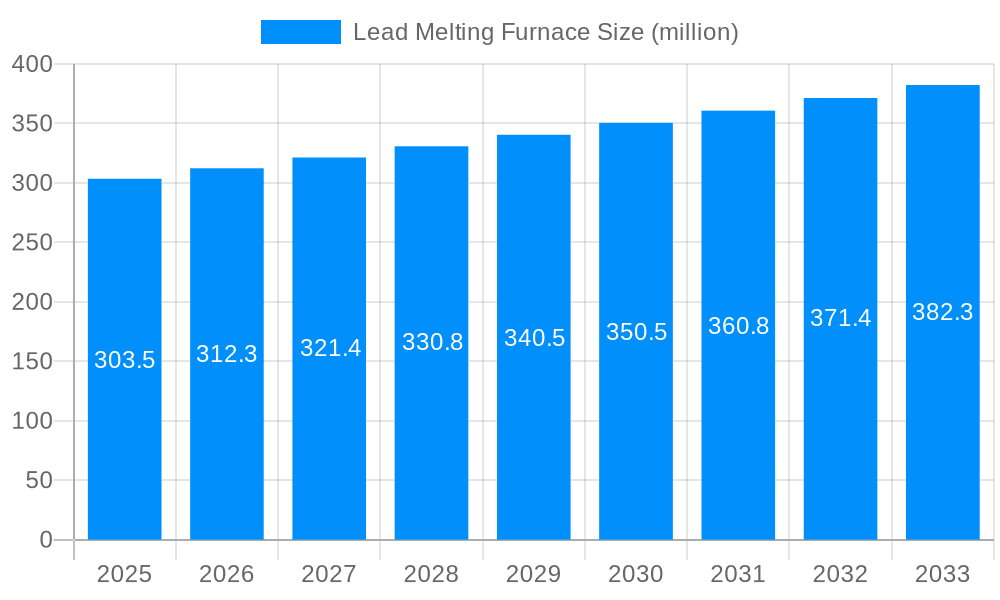
Task: Click the legend color swatch
Action: point(299,31)
